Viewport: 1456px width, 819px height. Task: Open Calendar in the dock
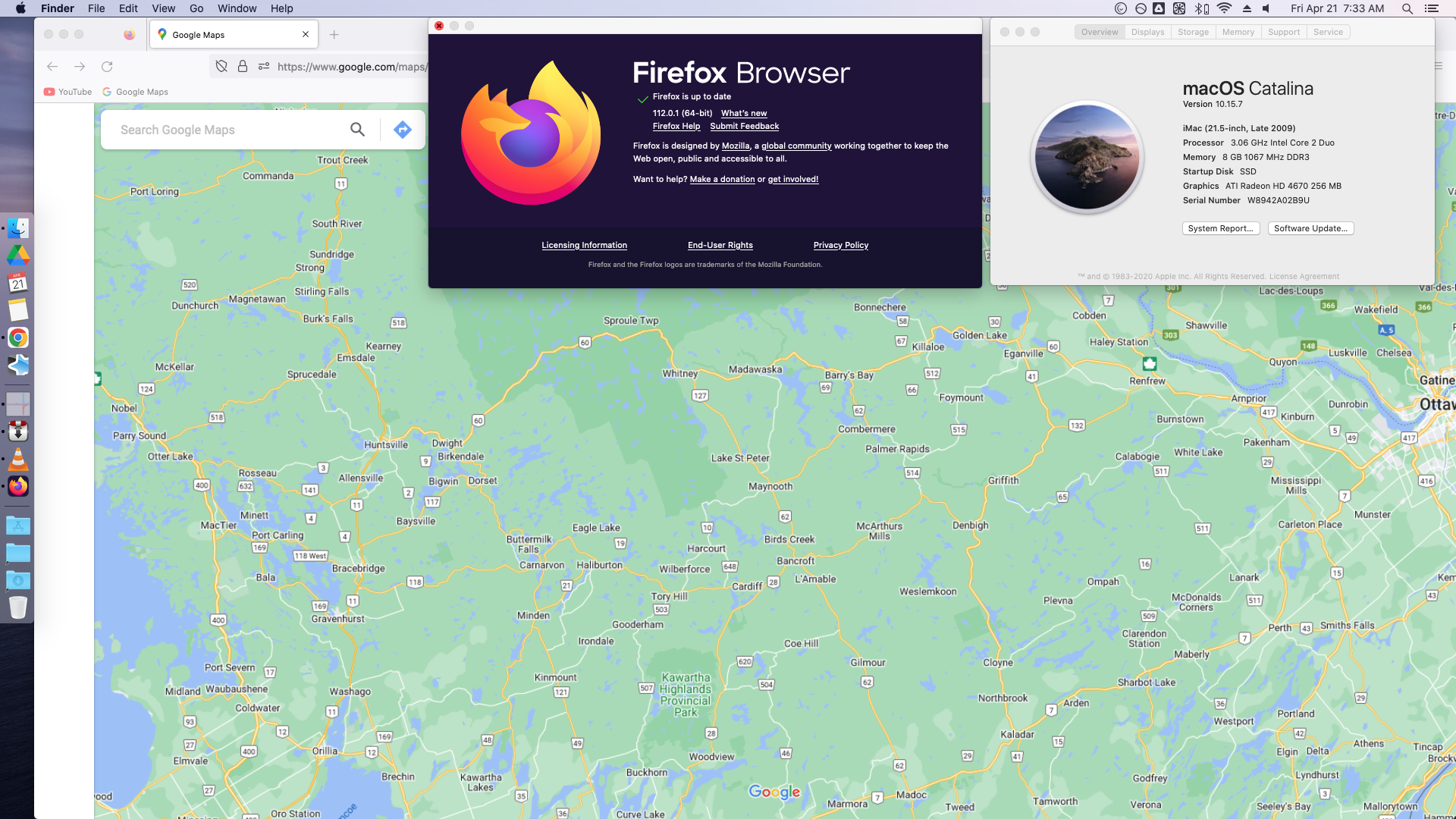pyautogui.click(x=18, y=283)
